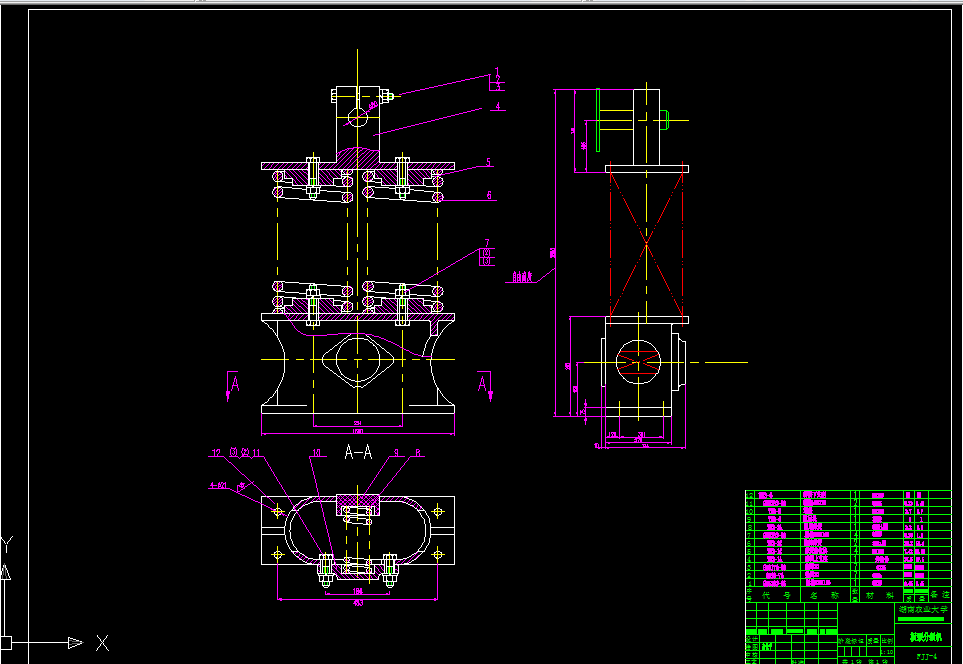Click the A-A section view title
The width and height of the screenshot is (963, 664).
click(359, 453)
